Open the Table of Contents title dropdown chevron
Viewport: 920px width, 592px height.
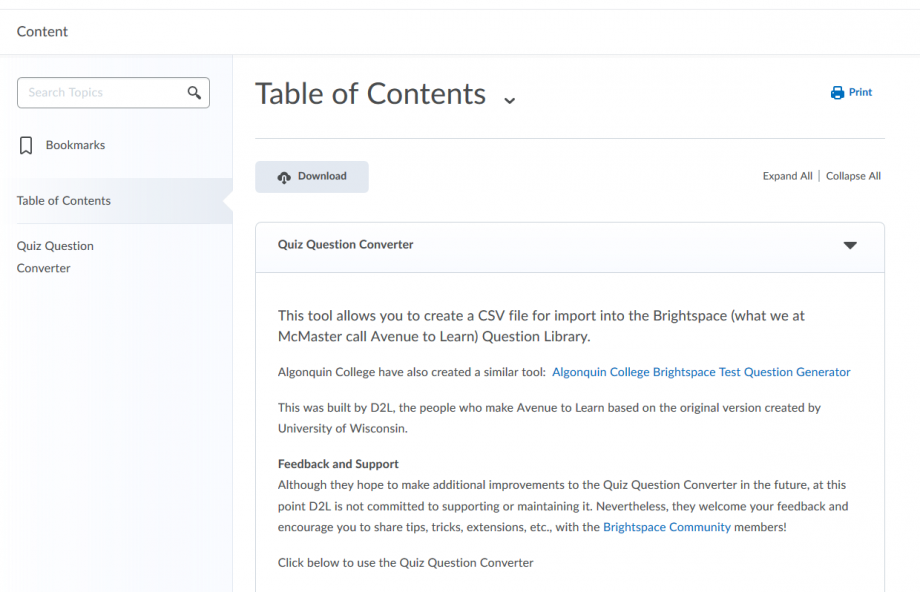tap(510, 101)
